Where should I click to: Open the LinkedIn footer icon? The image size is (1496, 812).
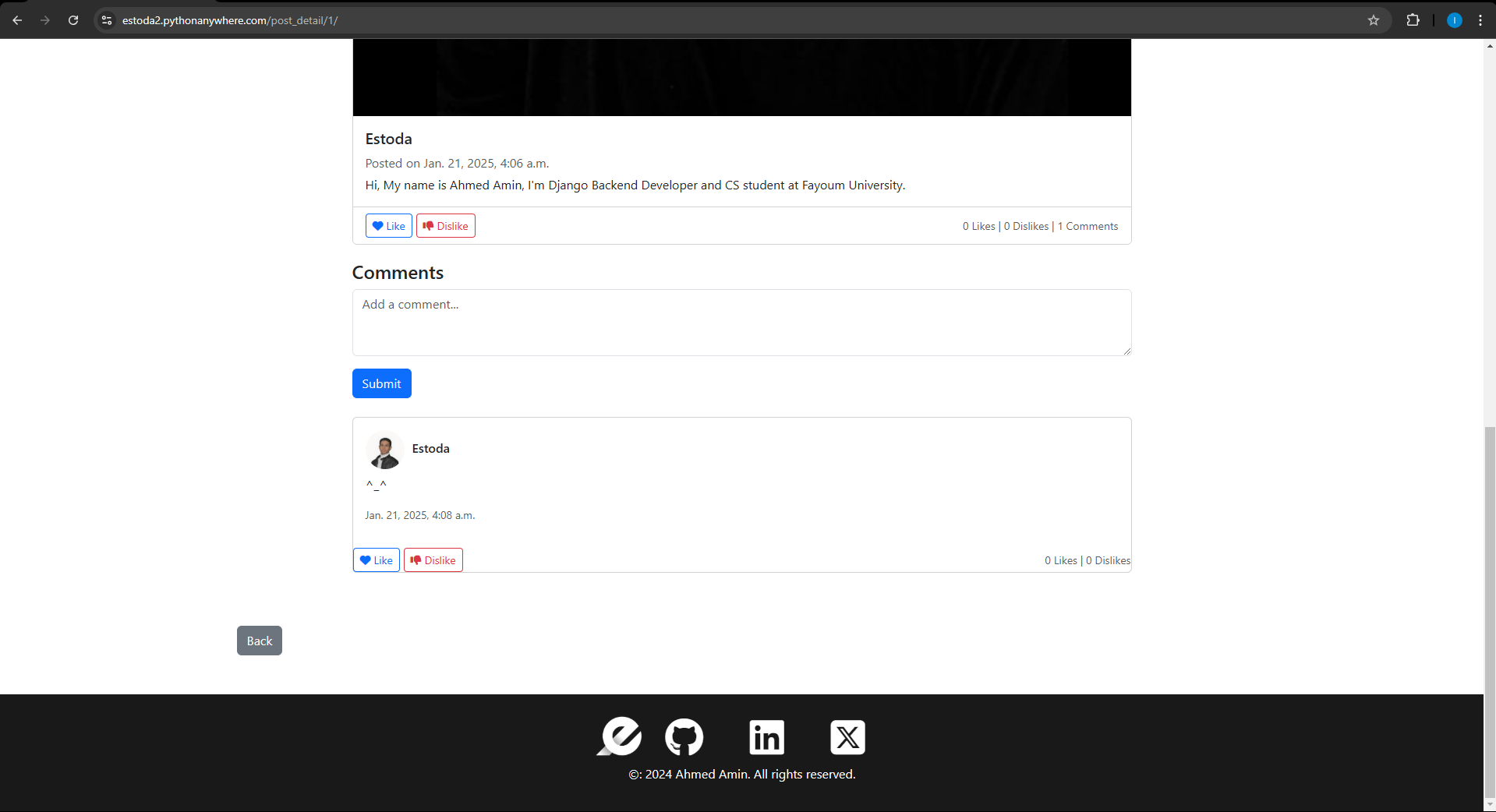pos(766,737)
